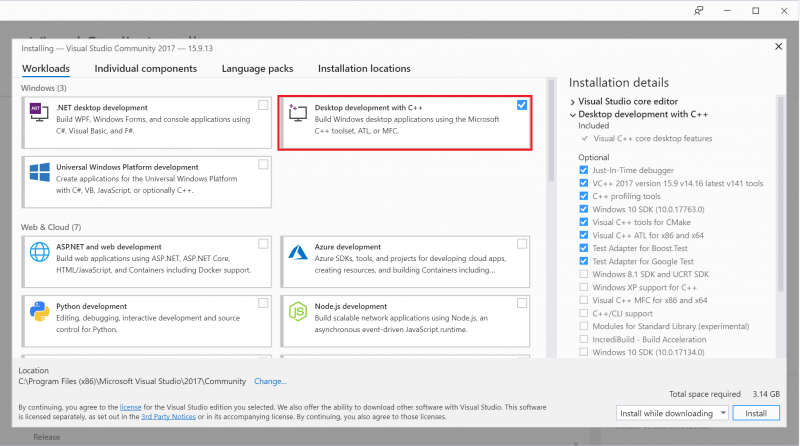
Task: Check the Azure development workload
Action: [522, 244]
